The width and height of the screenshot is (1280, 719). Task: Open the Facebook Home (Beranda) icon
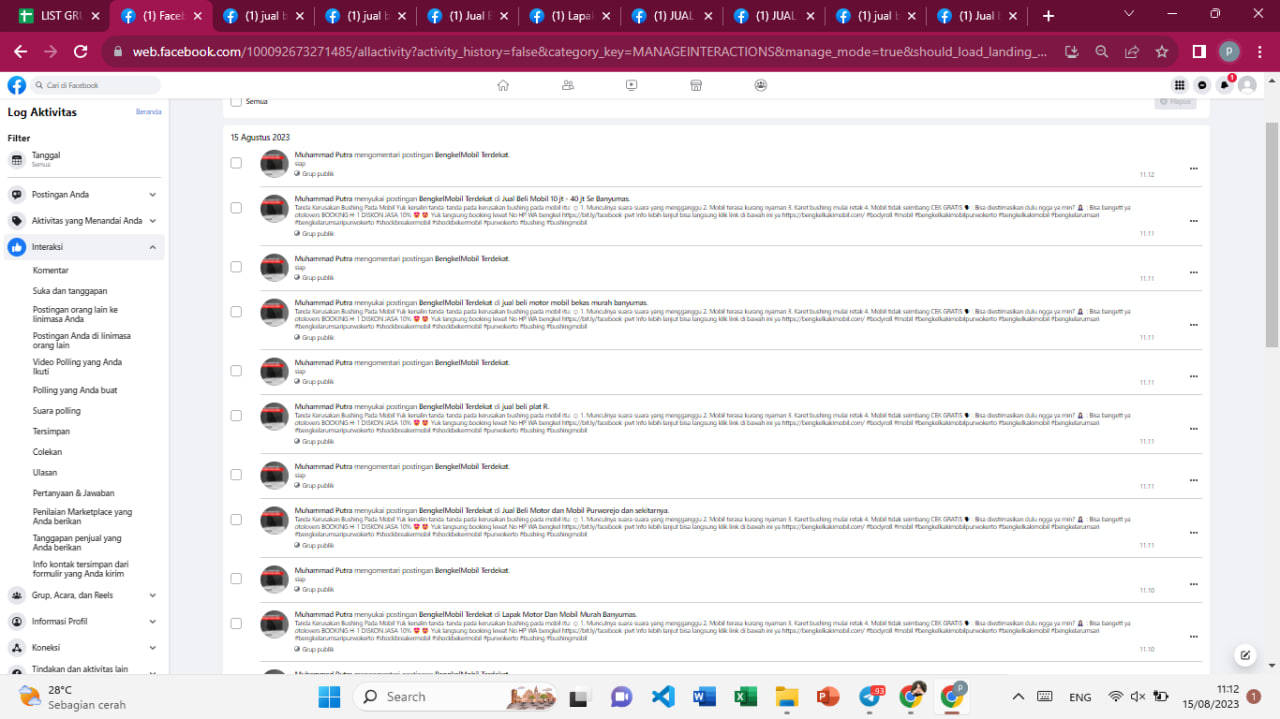pos(503,85)
